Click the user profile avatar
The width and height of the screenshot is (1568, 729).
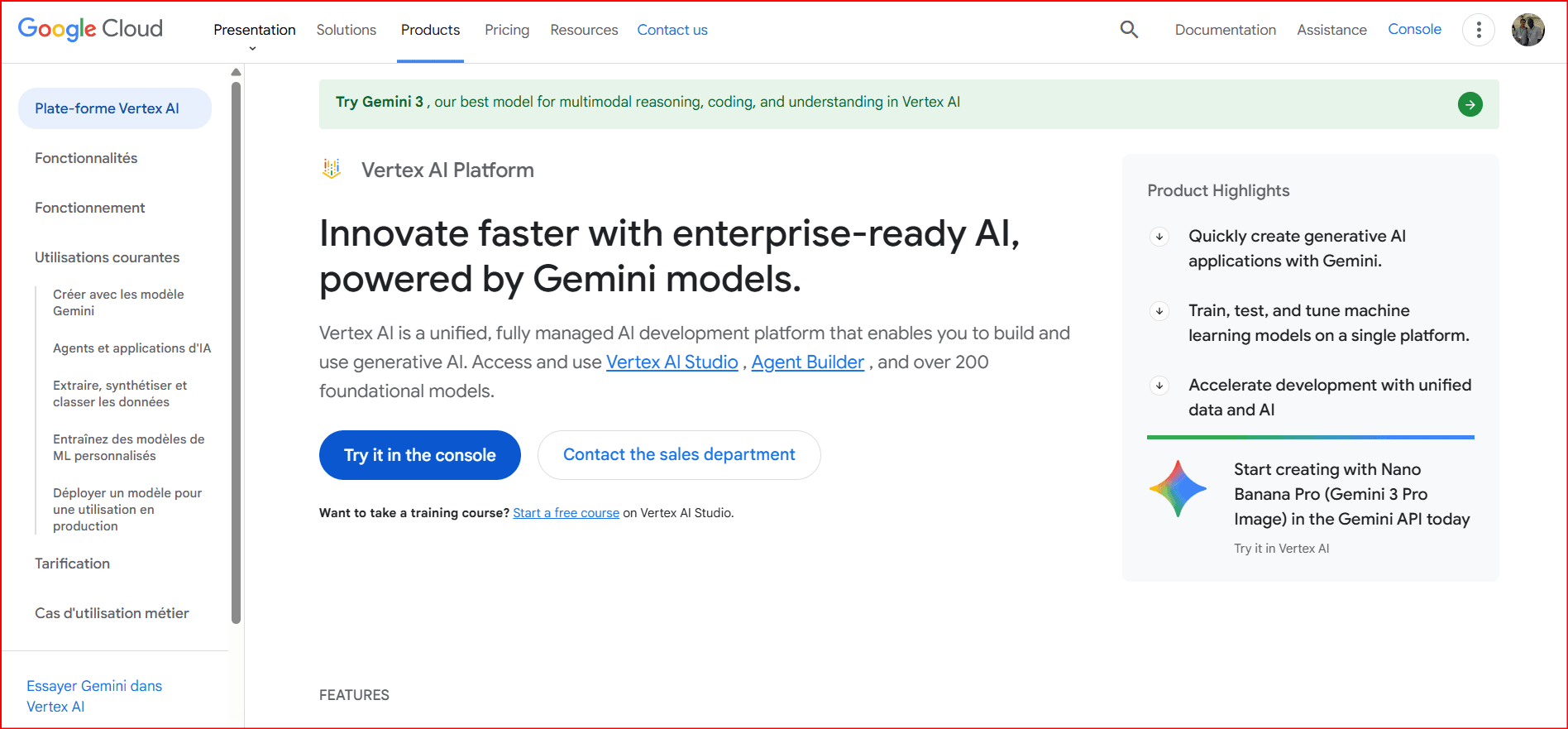1527,30
